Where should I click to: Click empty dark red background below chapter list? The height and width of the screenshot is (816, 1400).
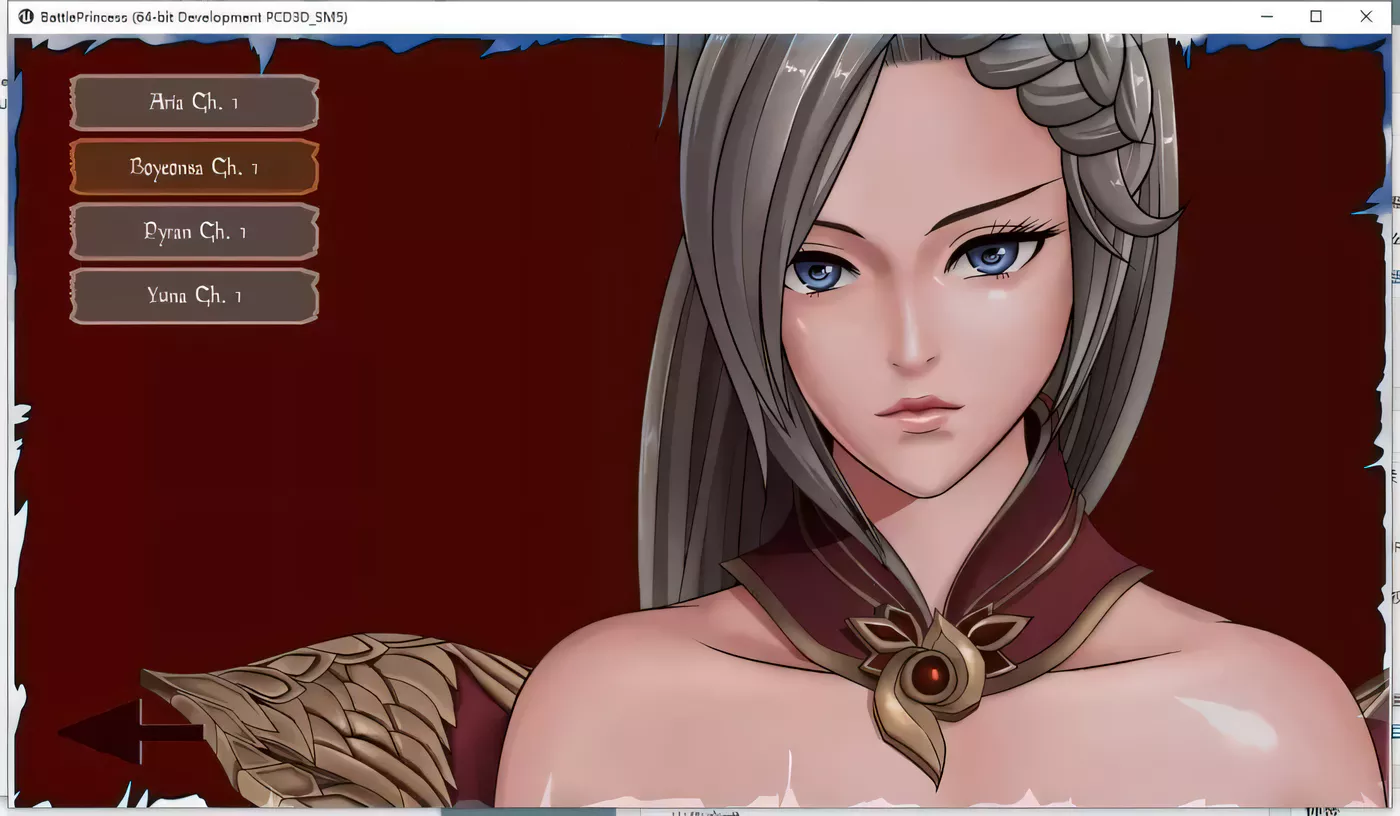(300, 480)
